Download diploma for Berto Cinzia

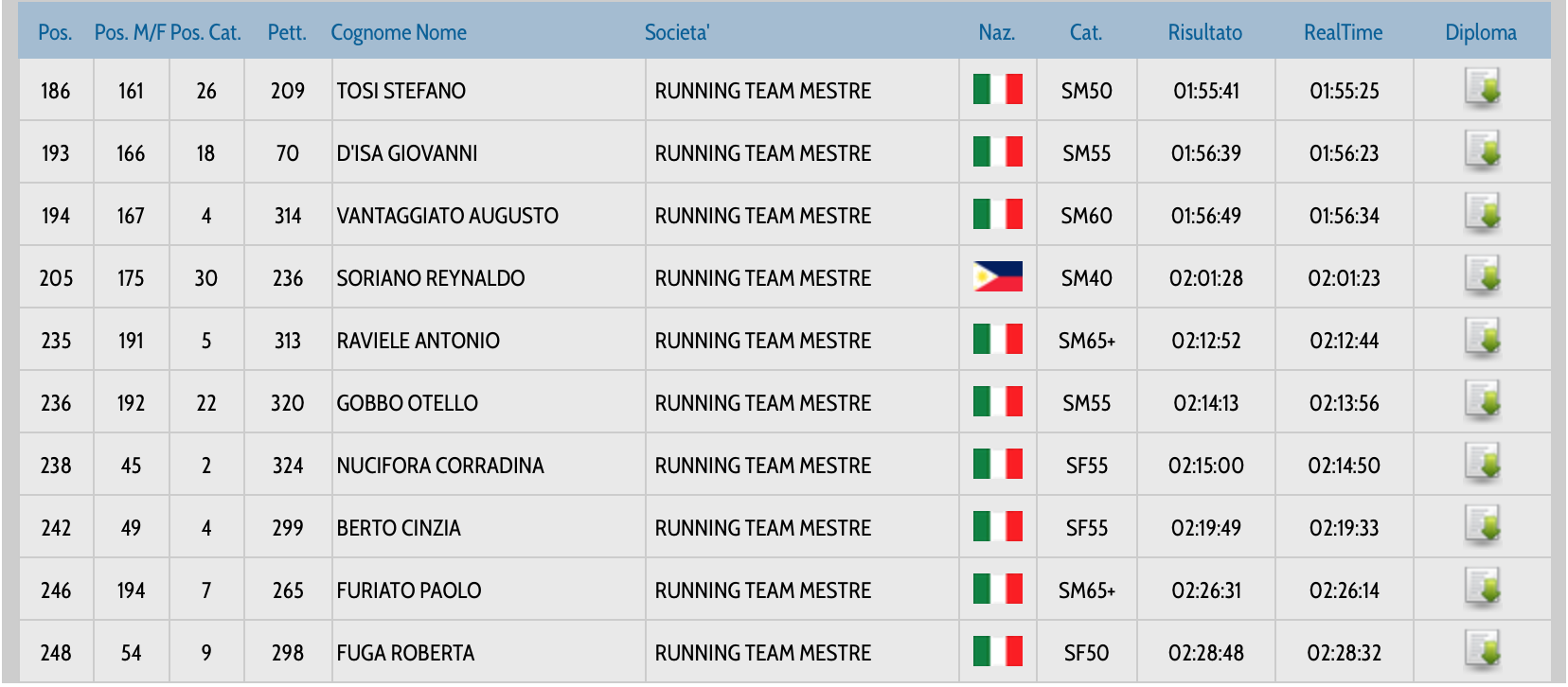click(1482, 527)
